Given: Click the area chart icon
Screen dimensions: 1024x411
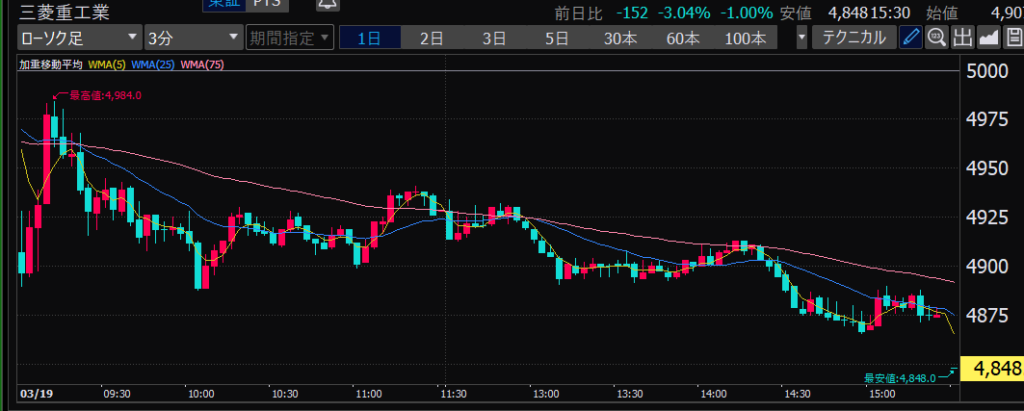Looking at the screenshot, I should tap(988, 39).
